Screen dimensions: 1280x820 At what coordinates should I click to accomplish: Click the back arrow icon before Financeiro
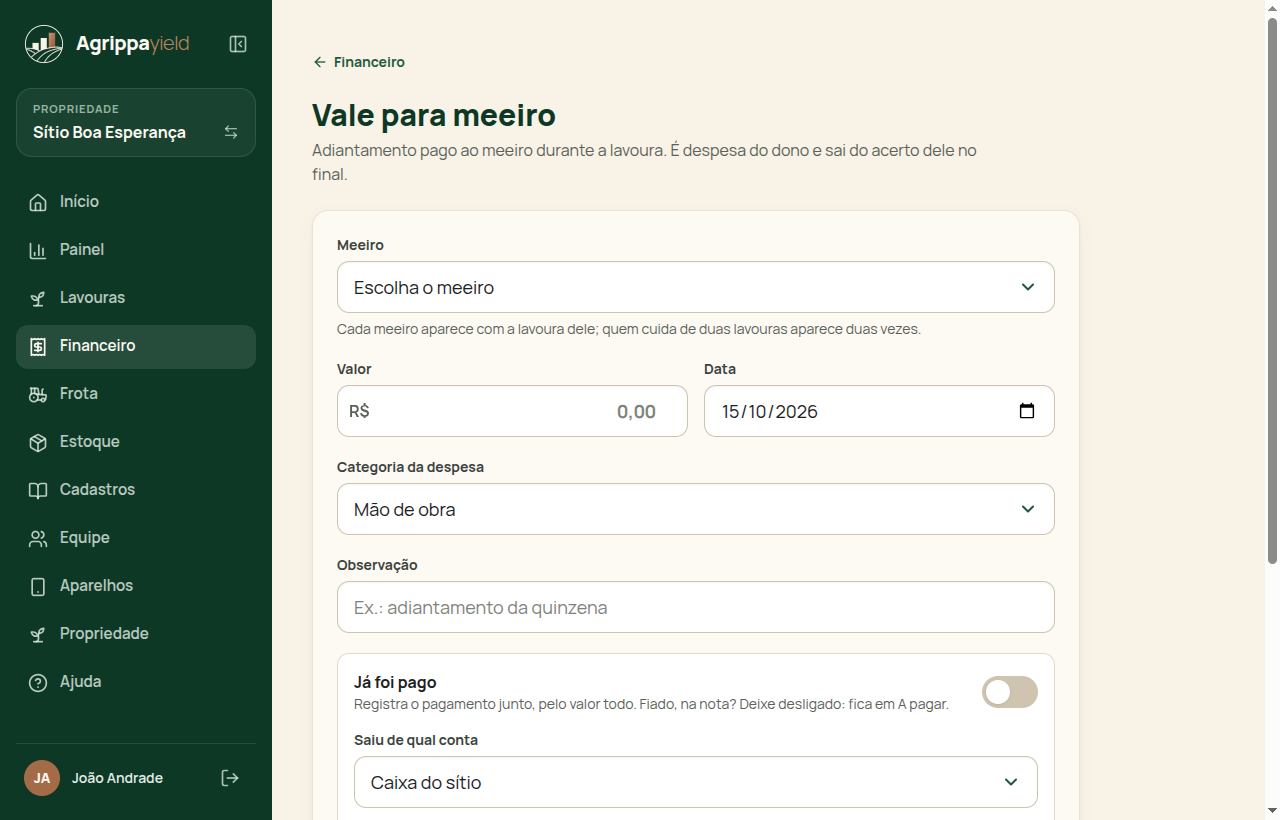(x=320, y=62)
